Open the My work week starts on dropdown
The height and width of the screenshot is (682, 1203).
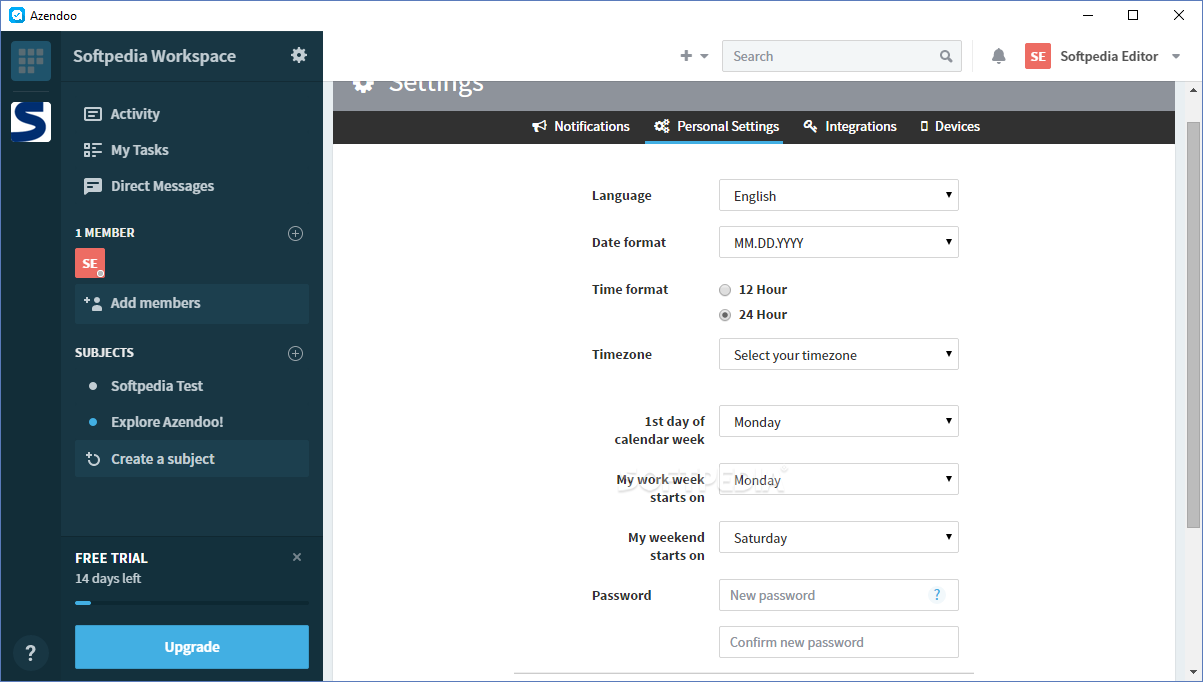tap(839, 479)
